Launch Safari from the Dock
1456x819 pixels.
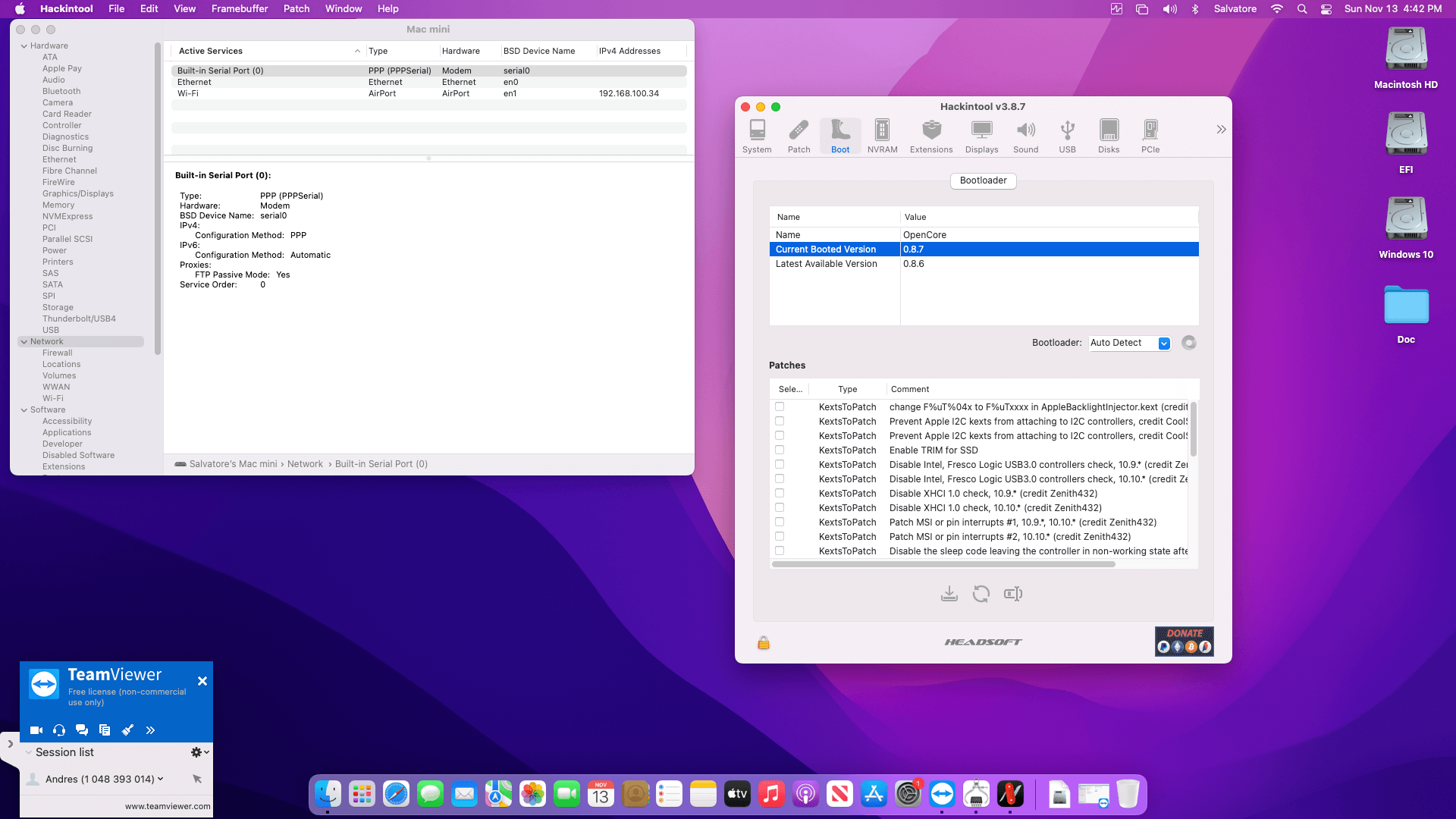(396, 794)
